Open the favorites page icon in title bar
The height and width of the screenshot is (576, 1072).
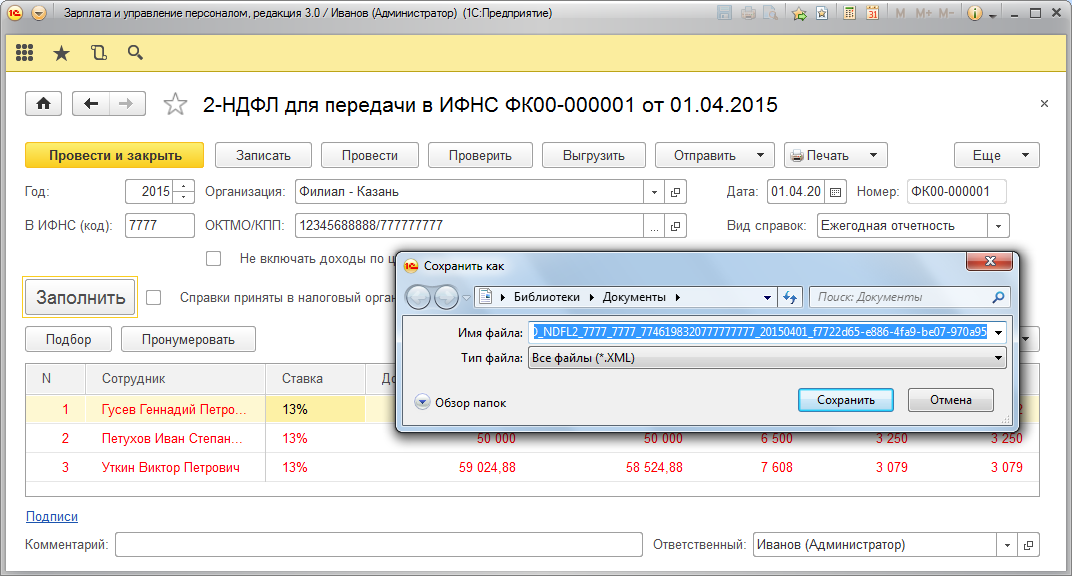[x=822, y=13]
